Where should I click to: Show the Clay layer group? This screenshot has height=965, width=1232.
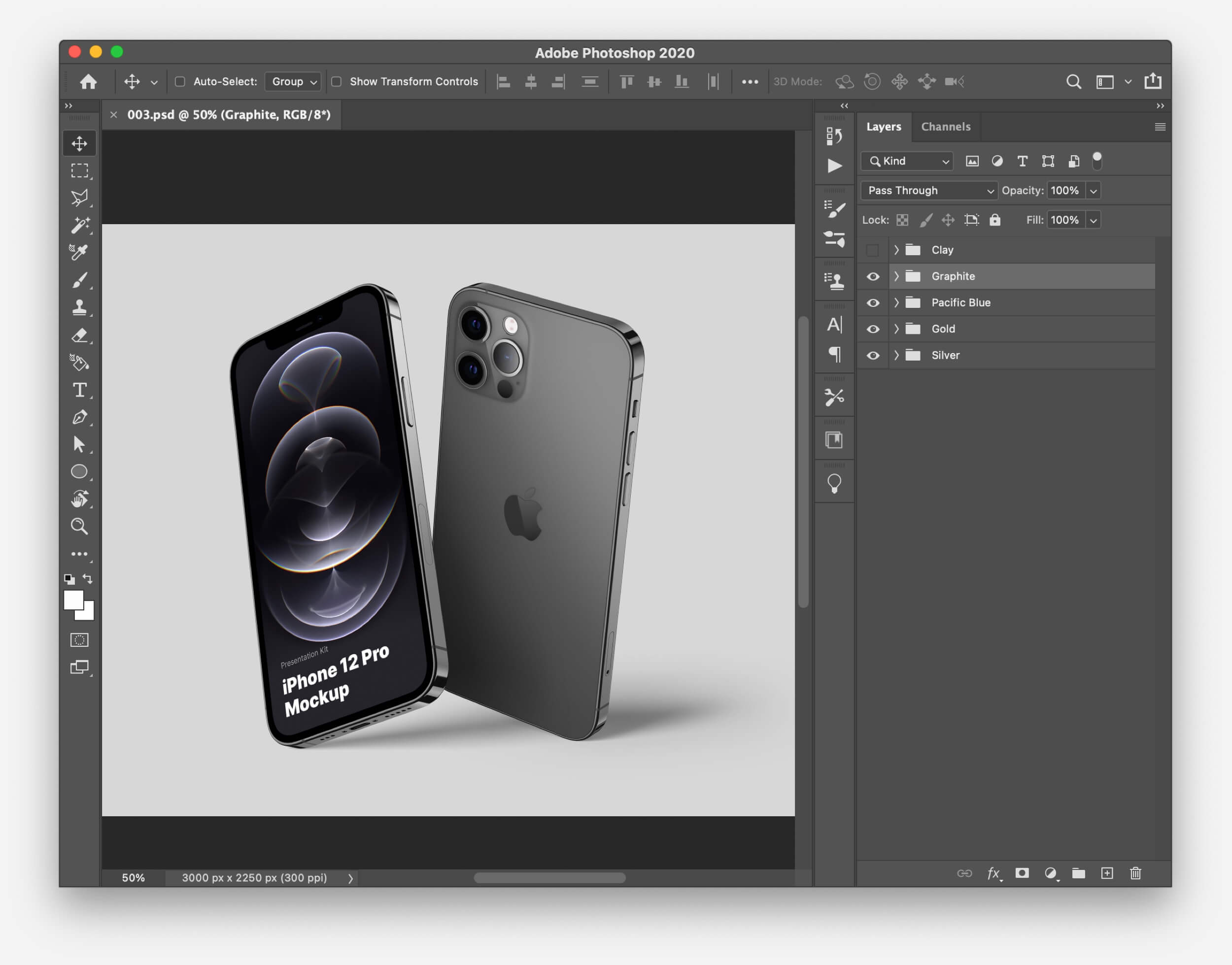tap(873, 250)
